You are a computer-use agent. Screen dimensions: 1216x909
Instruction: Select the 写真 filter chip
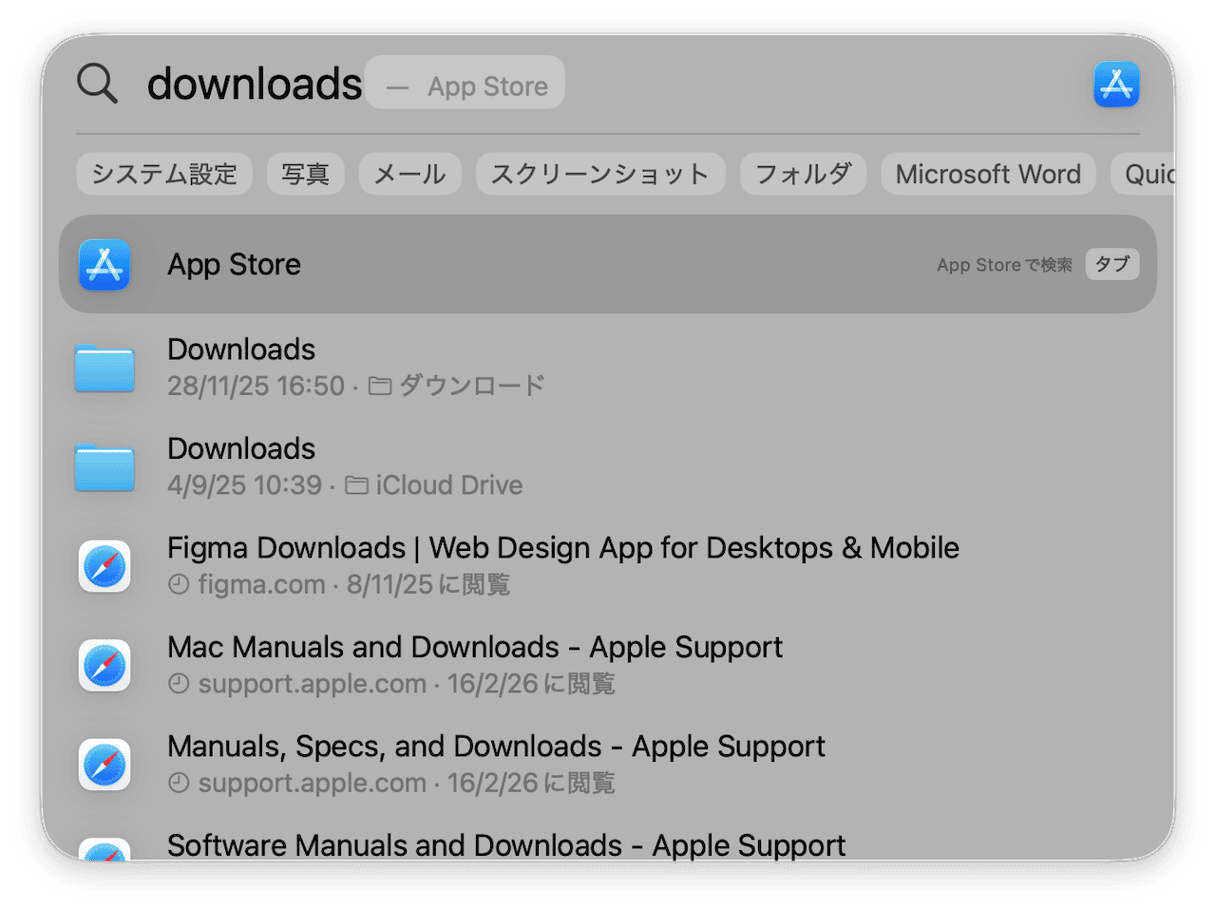(x=305, y=174)
